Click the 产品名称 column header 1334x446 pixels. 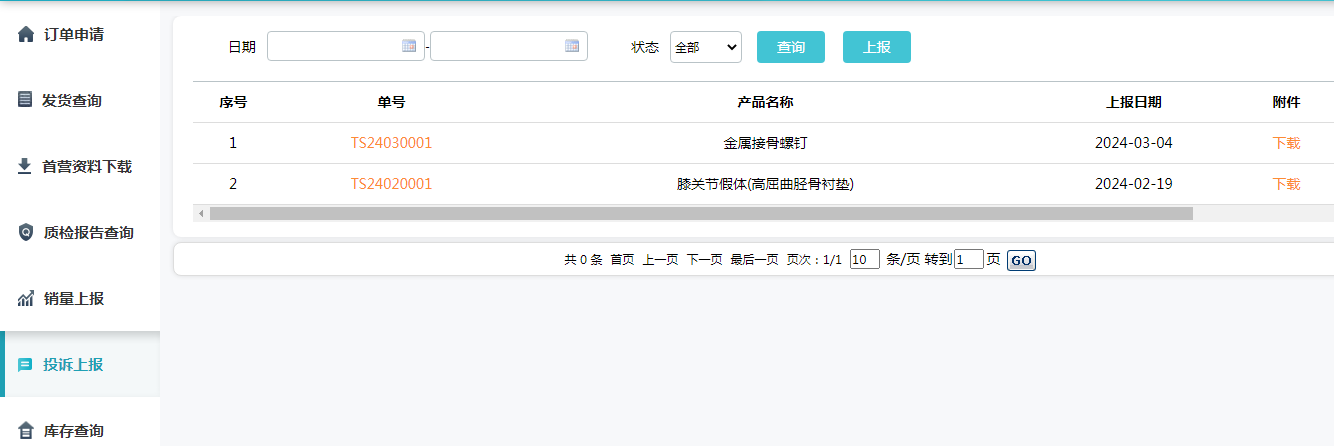coord(765,102)
